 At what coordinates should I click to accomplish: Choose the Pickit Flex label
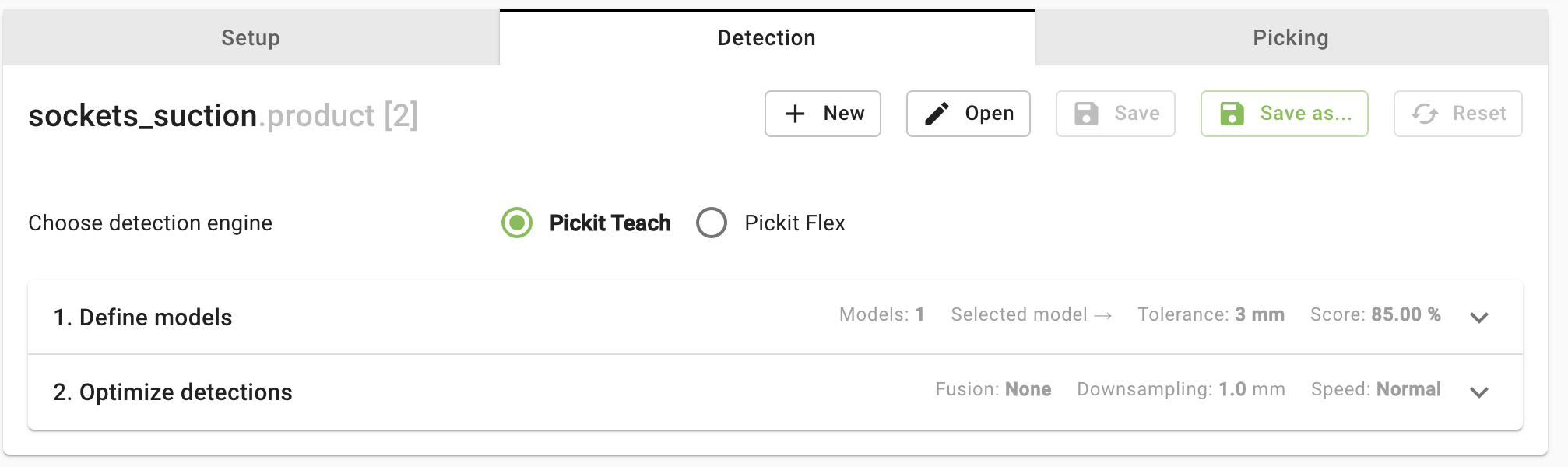point(795,223)
